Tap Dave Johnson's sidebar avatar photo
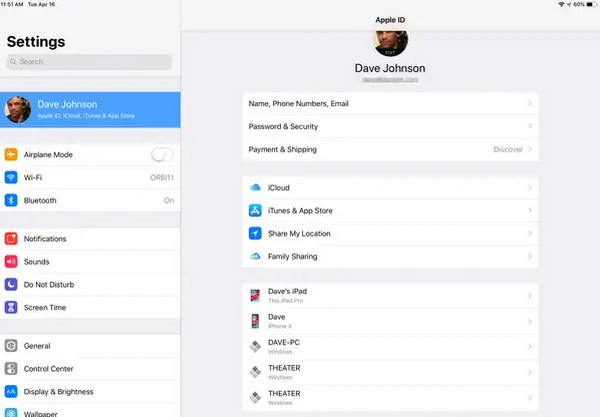Image resolution: width=600 pixels, height=417 pixels. pyautogui.click(x=18, y=110)
